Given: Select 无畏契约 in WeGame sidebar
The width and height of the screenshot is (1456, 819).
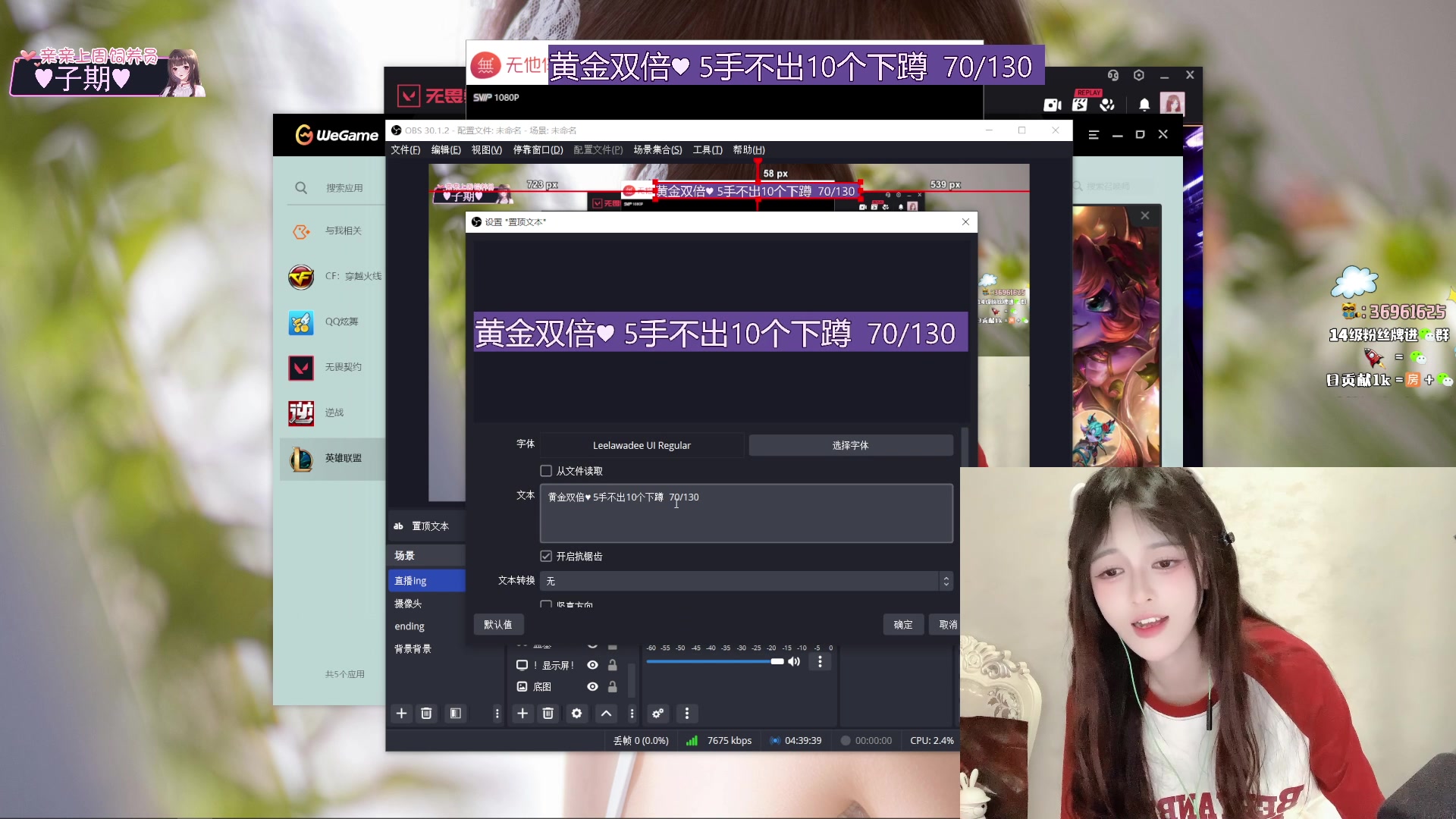Looking at the screenshot, I should (331, 367).
